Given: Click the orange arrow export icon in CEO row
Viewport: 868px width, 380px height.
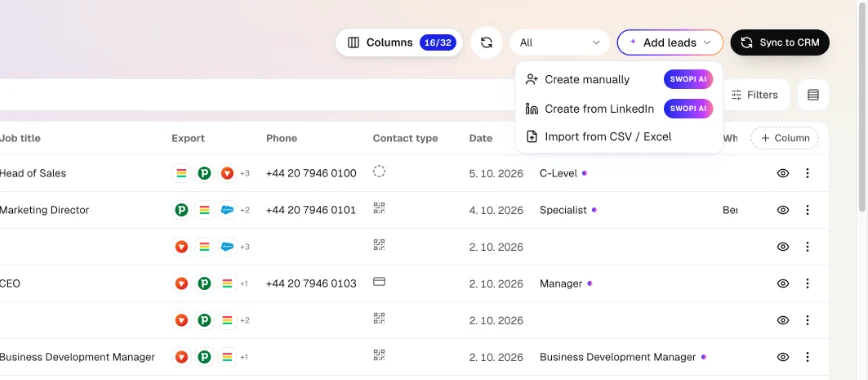Looking at the screenshot, I should point(182,284).
